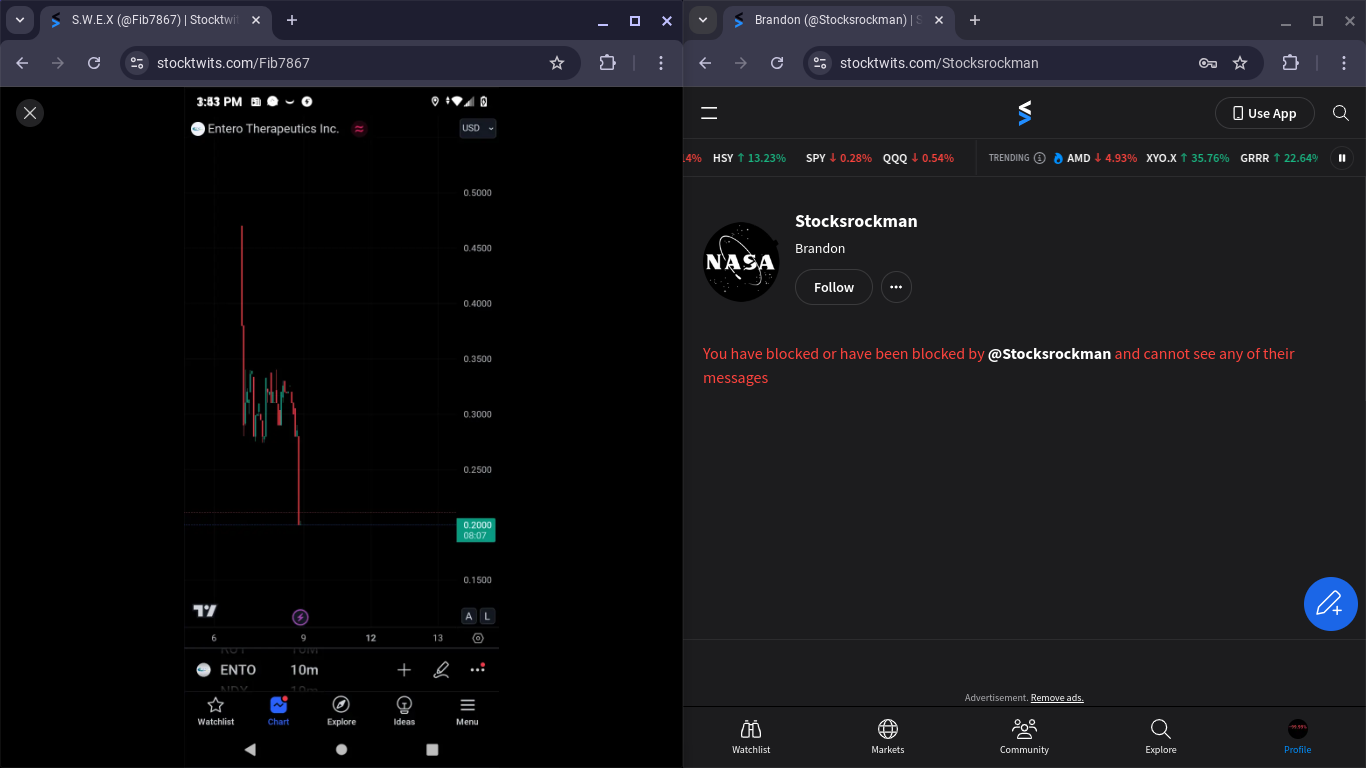
Task: Click site info icon for stocktwits.com/Fib7867
Action: pos(137,63)
